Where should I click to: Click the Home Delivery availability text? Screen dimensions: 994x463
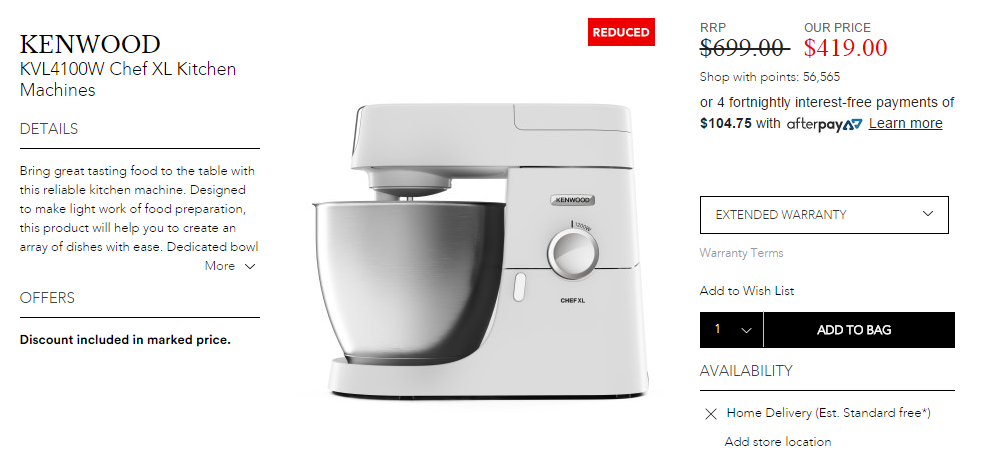coord(829,413)
